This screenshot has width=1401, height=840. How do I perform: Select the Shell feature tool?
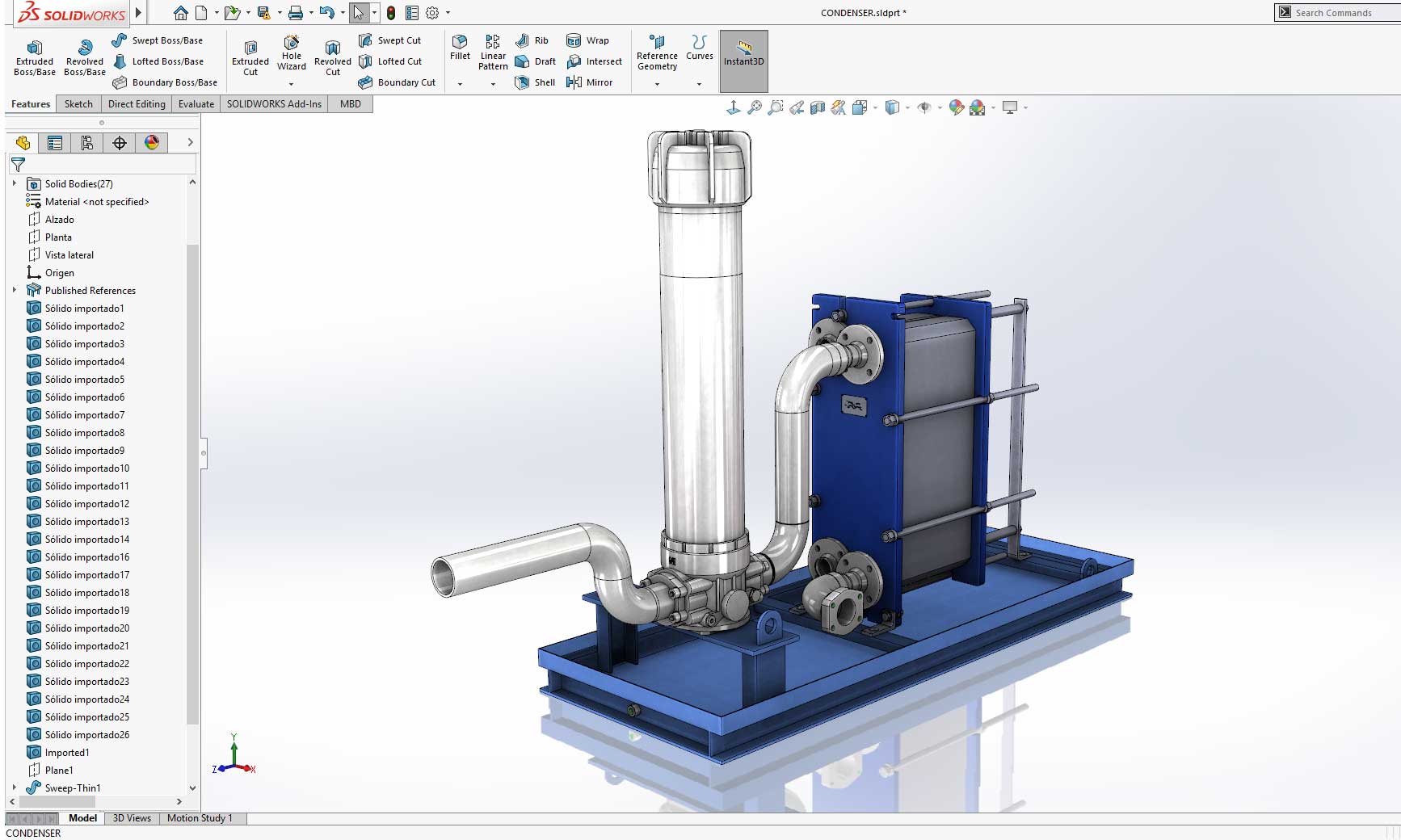click(x=535, y=82)
